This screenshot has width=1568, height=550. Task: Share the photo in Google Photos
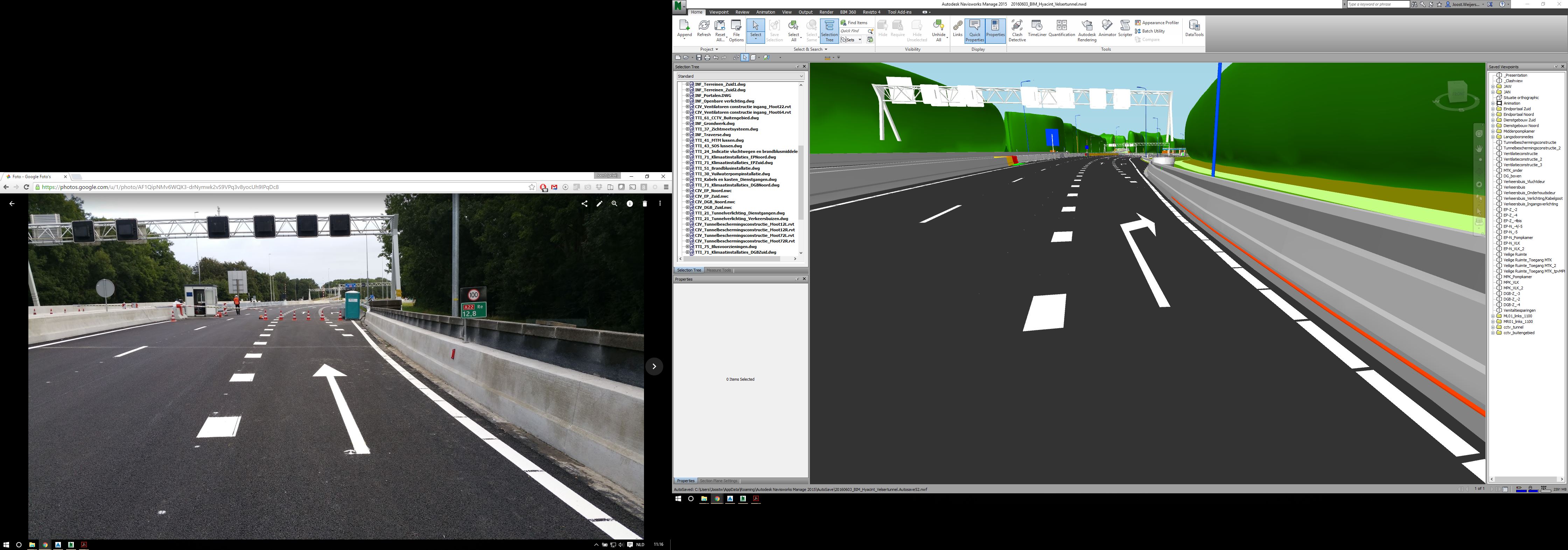[x=584, y=204]
